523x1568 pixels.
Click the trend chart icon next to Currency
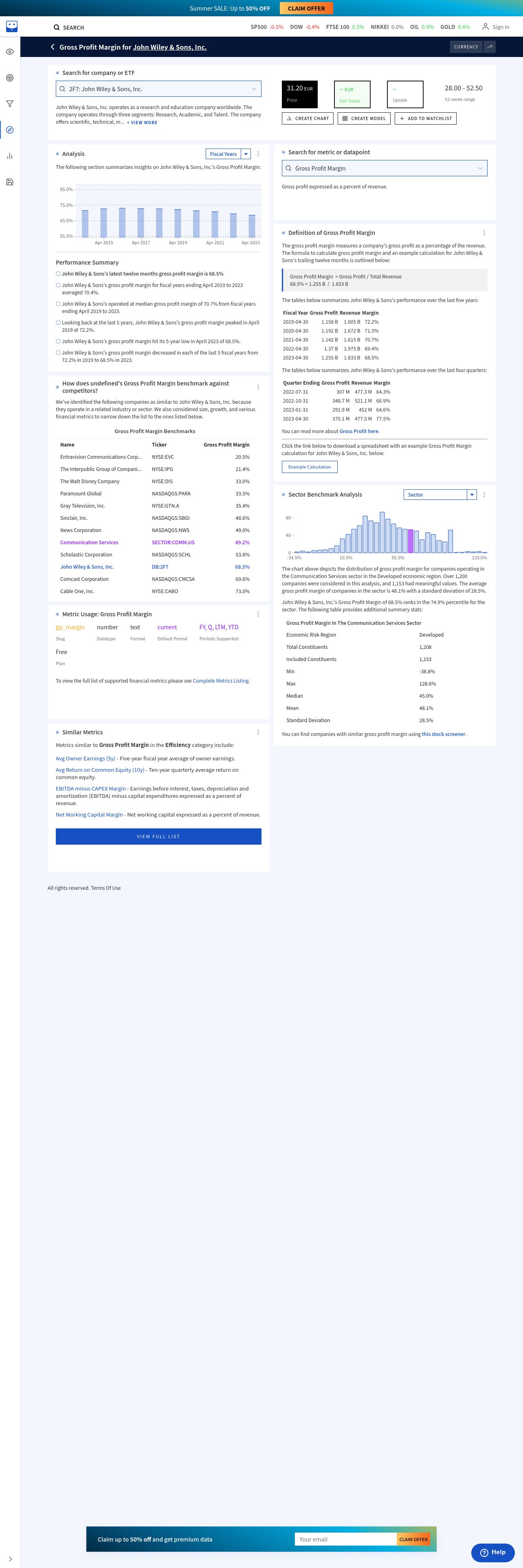(490, 47)
